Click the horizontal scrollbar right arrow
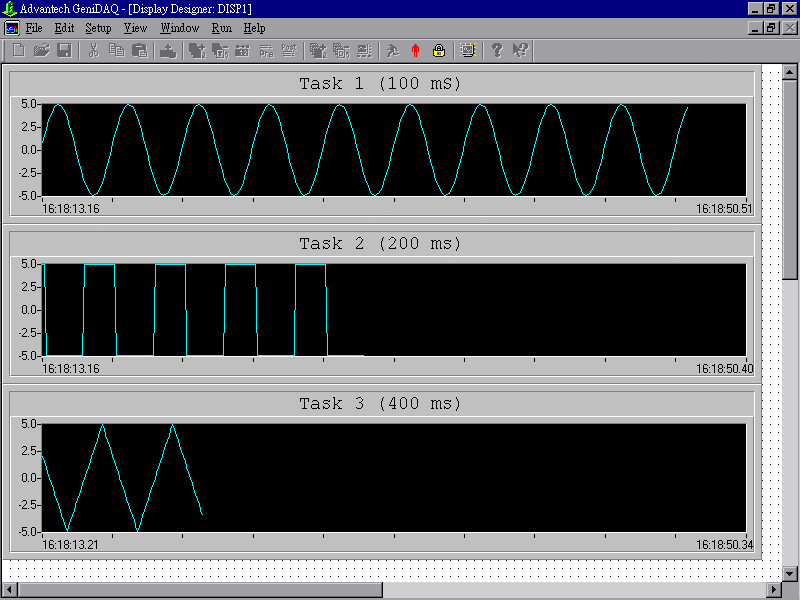Screen dimensions: 800x600 pos(772,590)
